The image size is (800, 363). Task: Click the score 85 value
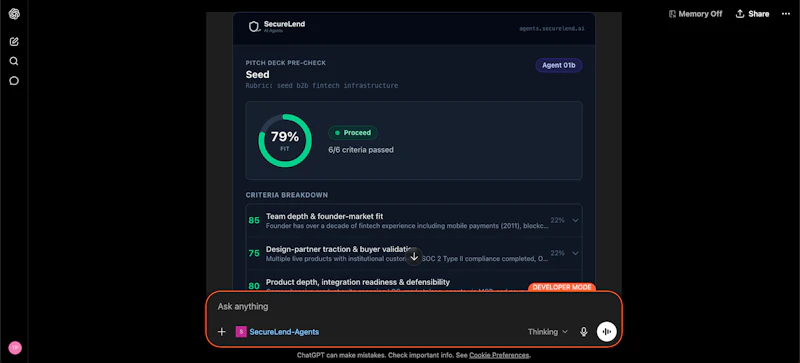click(x=254, y=221)
